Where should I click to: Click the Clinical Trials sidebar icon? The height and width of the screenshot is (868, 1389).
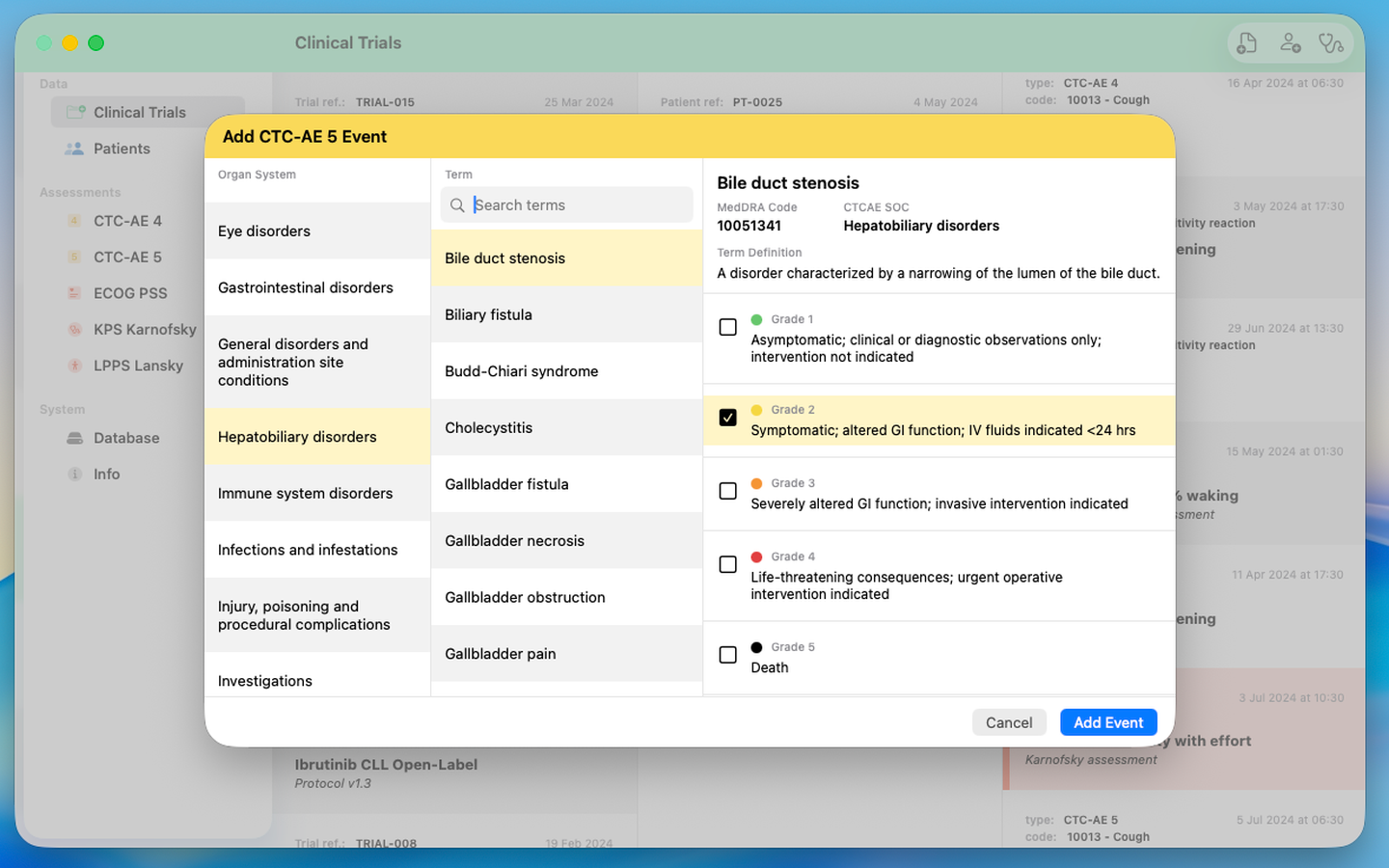click(x=75, y=112)
